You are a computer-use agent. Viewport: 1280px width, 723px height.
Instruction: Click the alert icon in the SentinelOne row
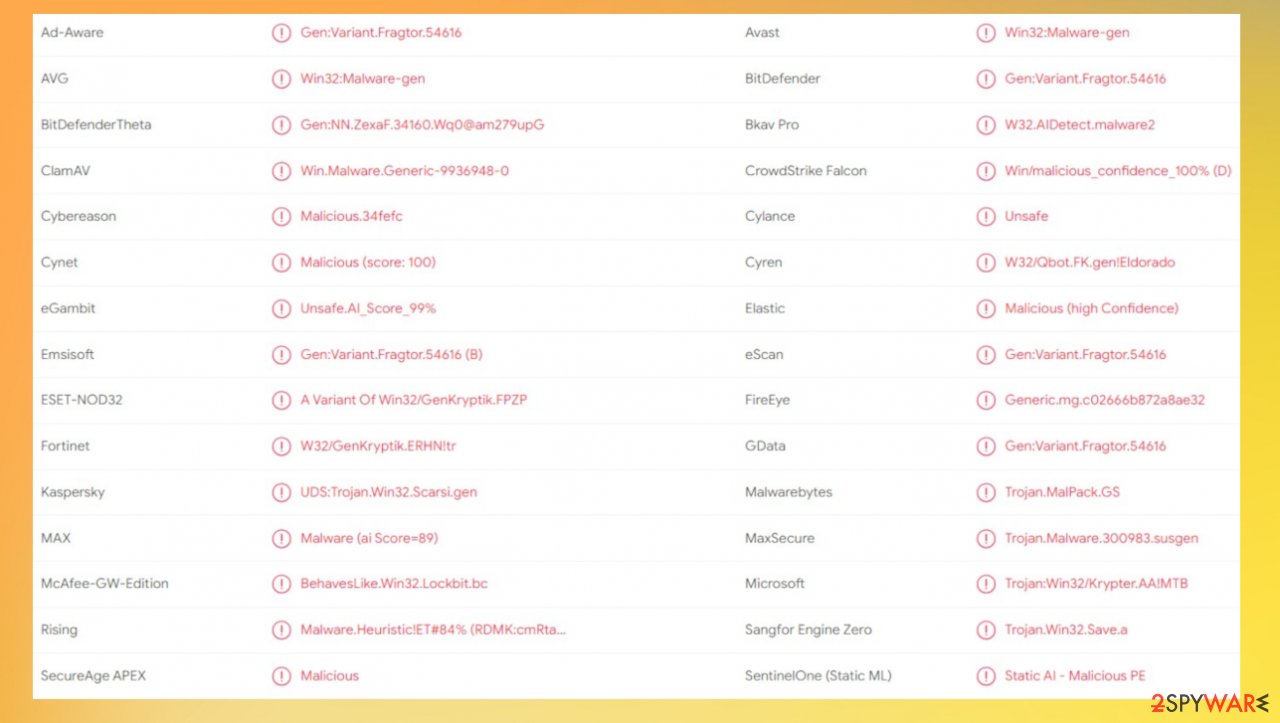click(986, 676)
